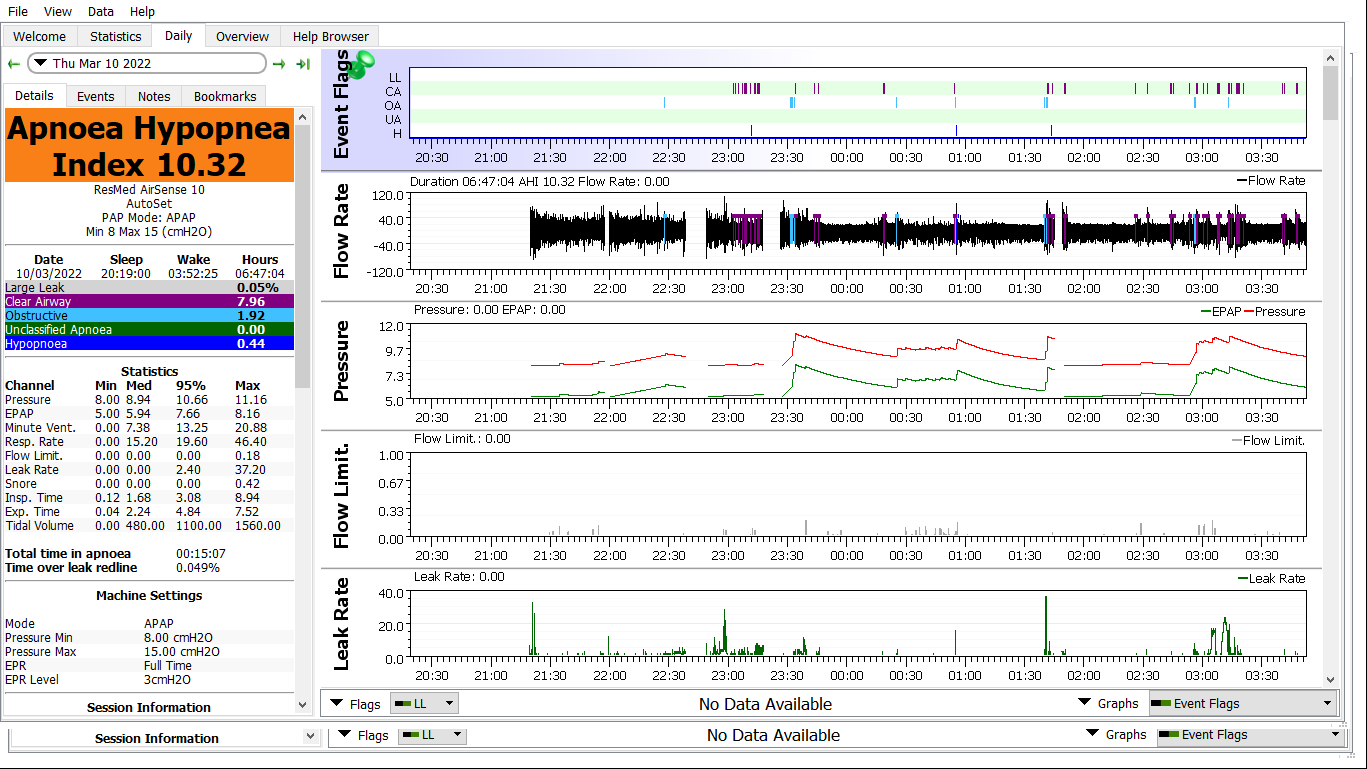Viewport: 1367px width, 769px height.
Task: Click the Flow Limit. vertical graph title
Action: coord(342,497)
